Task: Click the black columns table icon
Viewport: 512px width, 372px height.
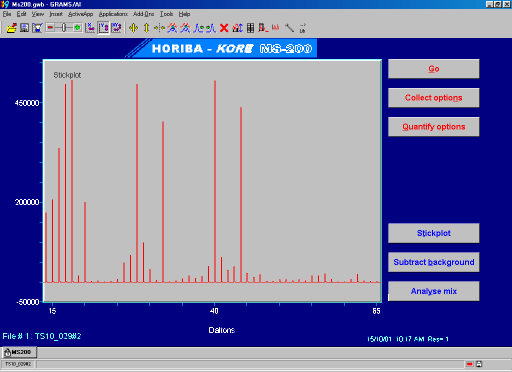Action: point(250,28)
